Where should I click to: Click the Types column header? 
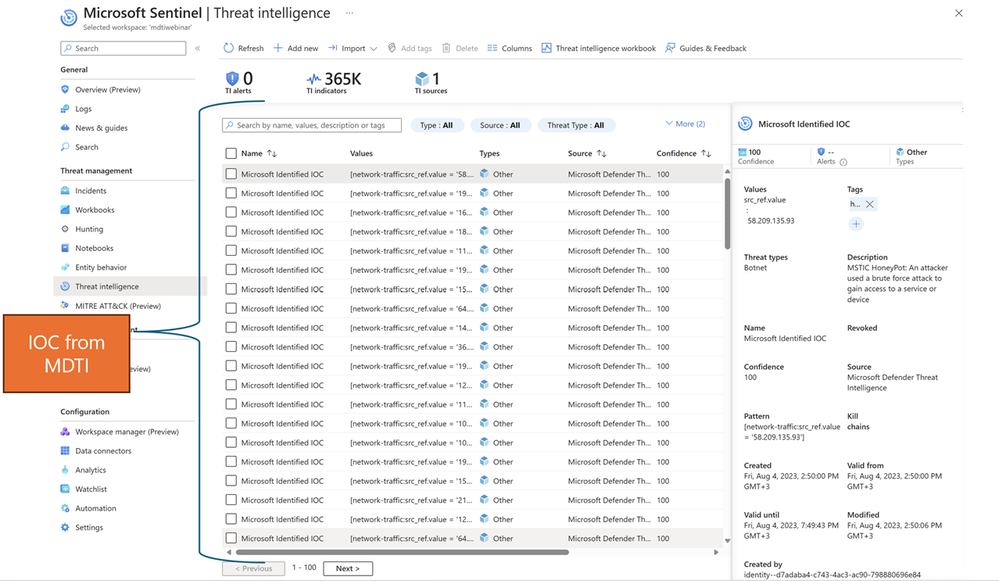tap(489, 153)
